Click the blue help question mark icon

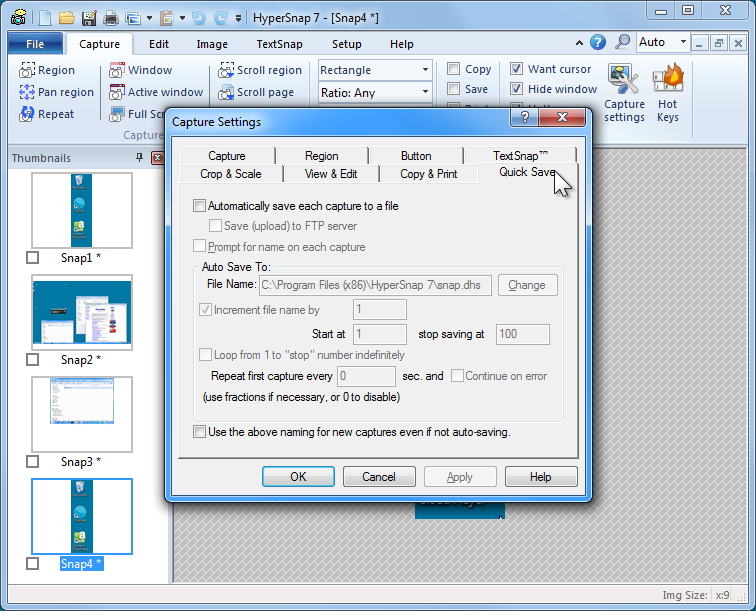coord(598,42)
